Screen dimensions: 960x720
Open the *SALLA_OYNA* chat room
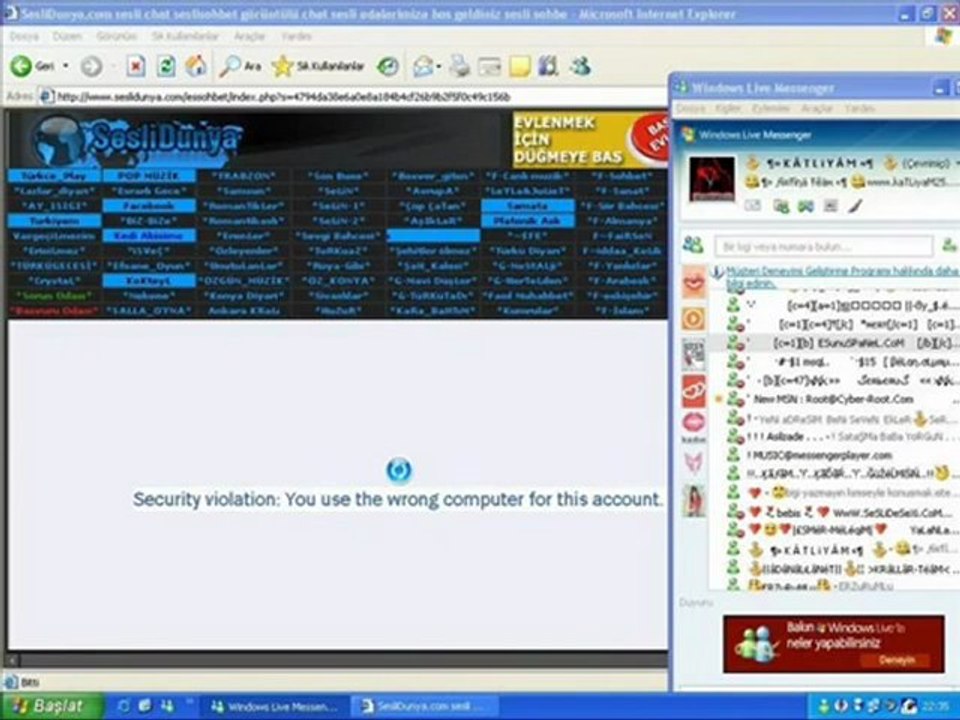[x=149, y=311]
